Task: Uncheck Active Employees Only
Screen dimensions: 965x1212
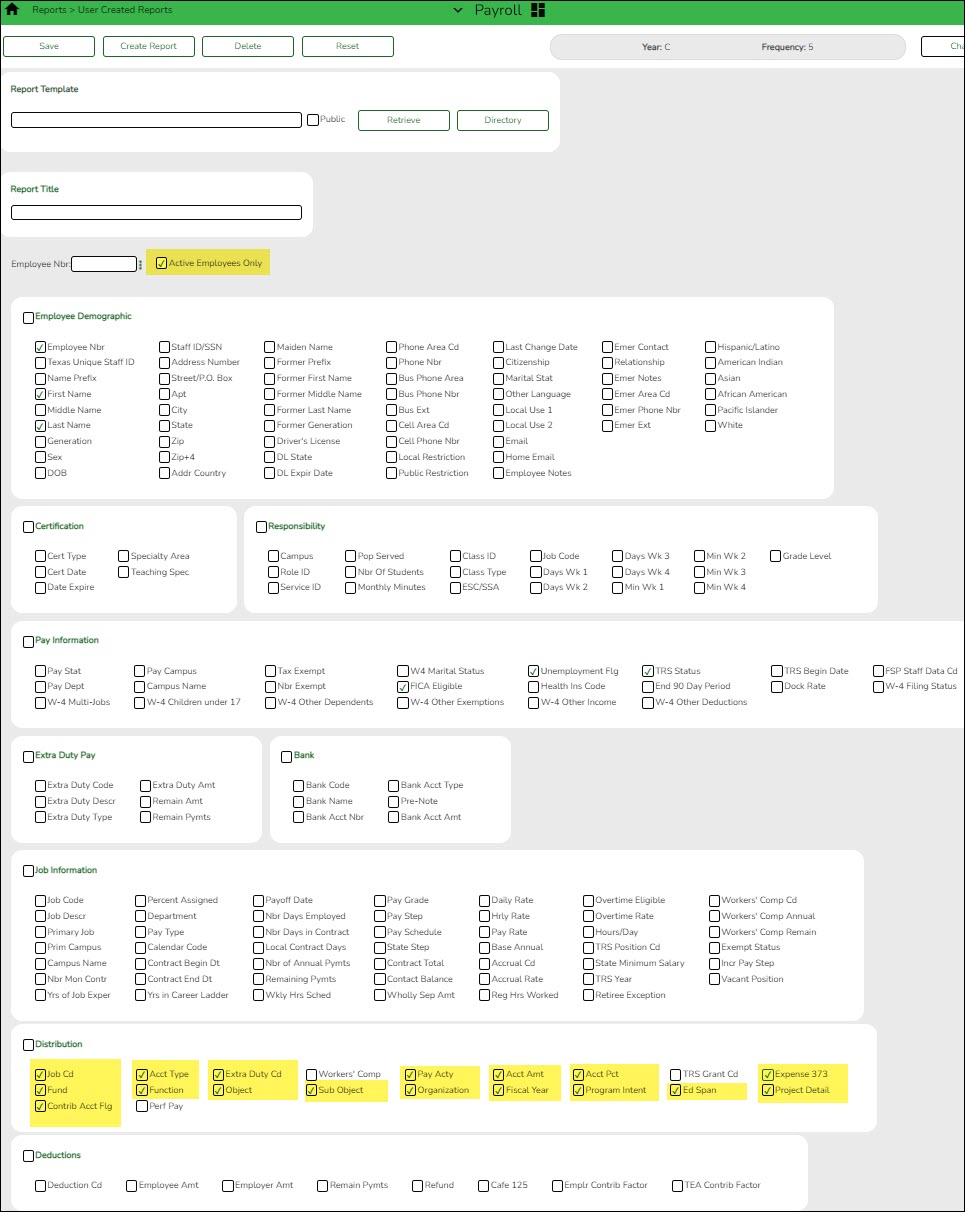Action: point(162,262)
